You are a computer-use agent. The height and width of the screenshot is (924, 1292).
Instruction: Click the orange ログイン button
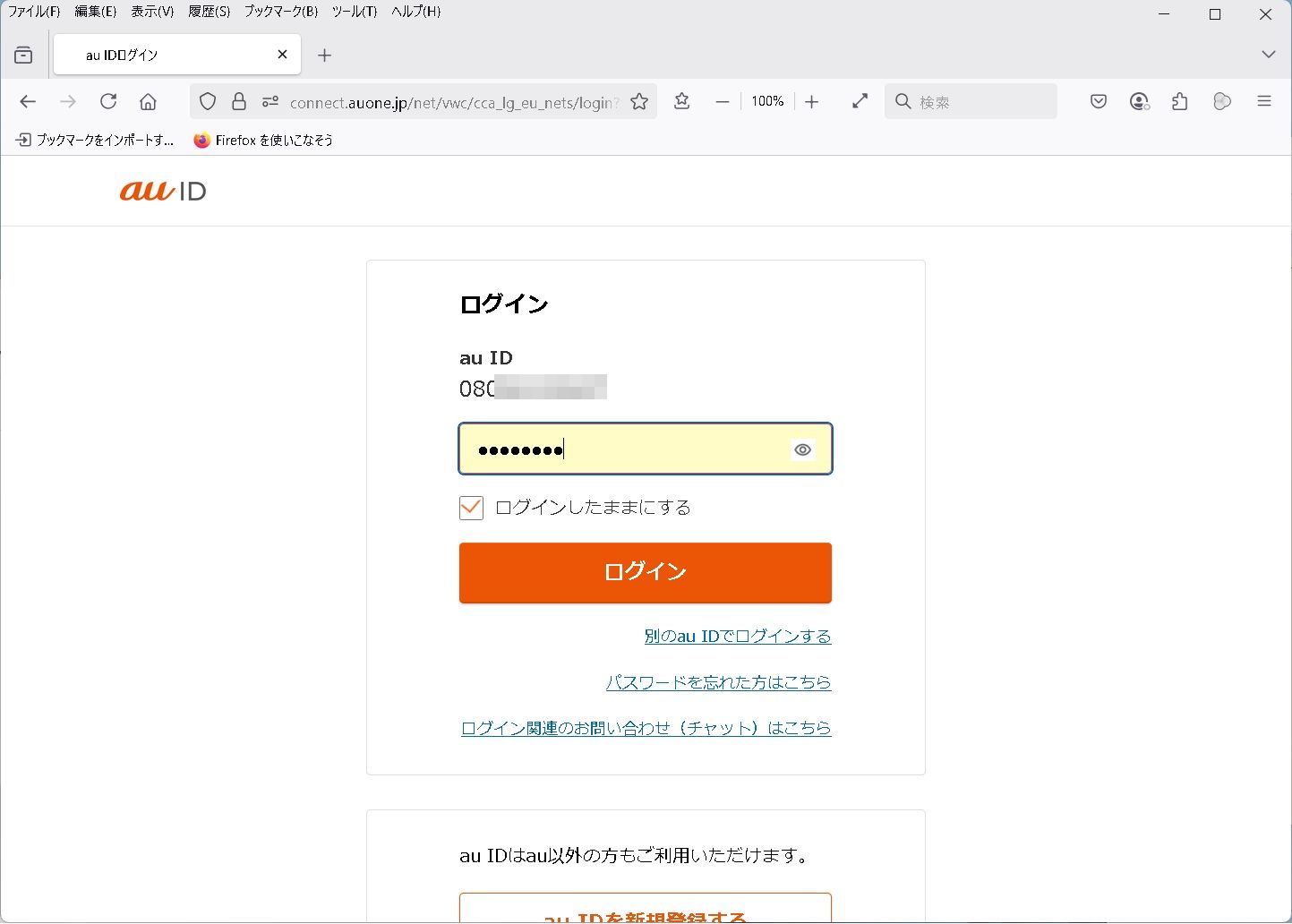[646, 572]
